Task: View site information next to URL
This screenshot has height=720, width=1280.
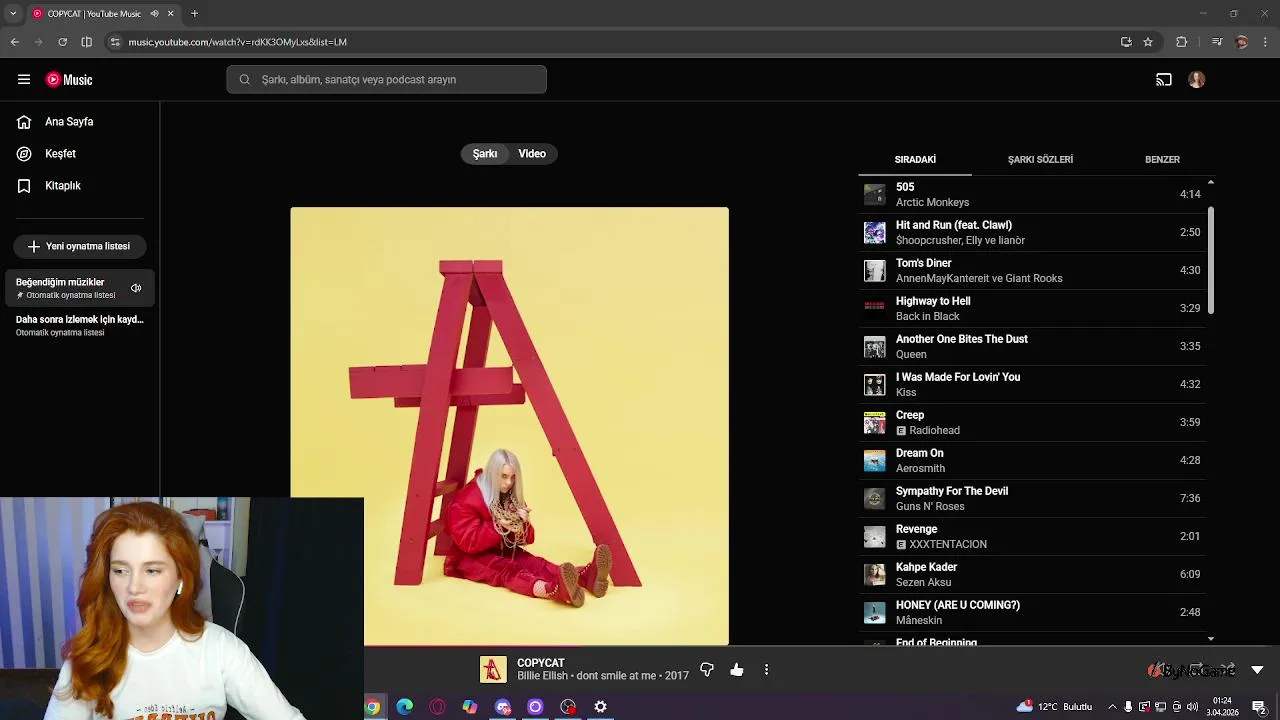Action: 115,42
